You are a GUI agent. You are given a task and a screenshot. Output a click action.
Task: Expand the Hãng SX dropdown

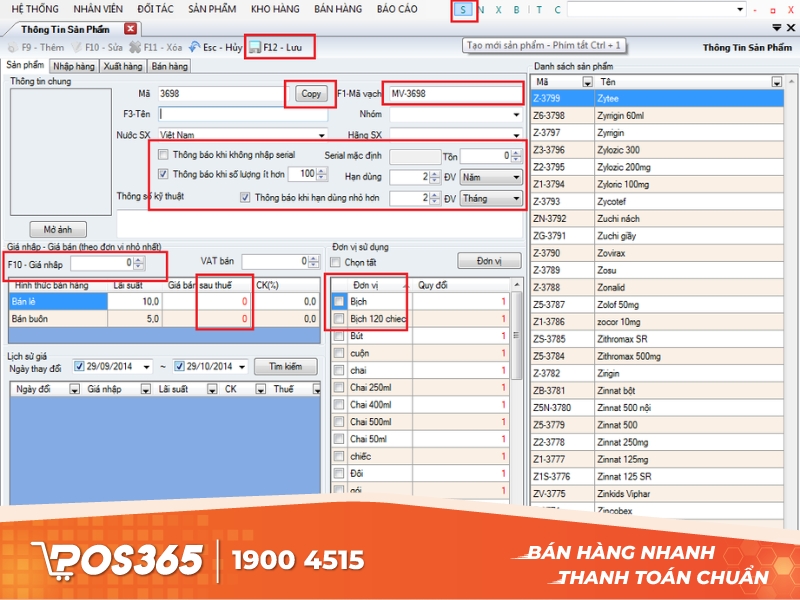click(516, 135)
